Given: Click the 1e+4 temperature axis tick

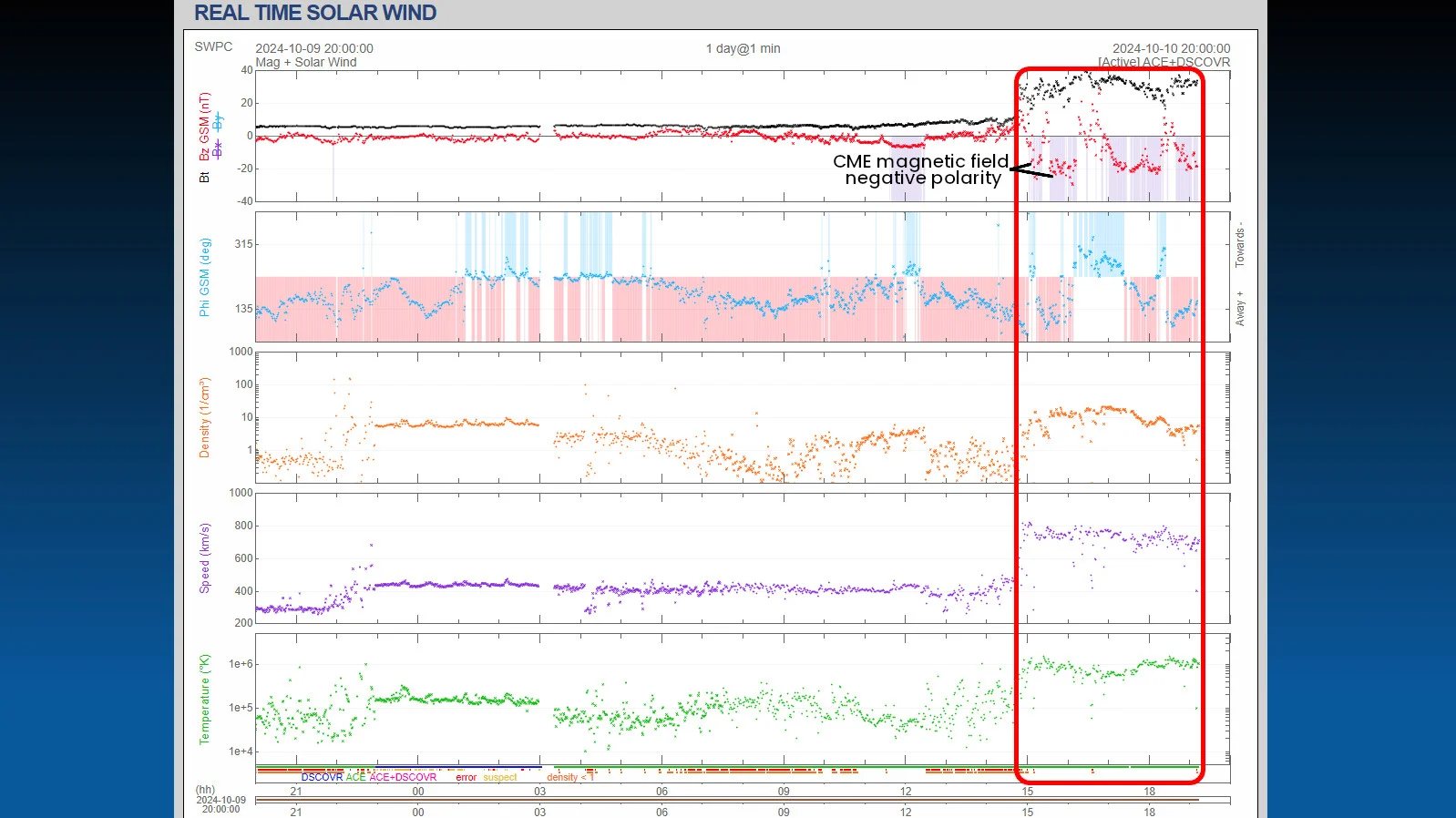Looking at the screenshot, I should pyautogui.click(x=241, y=752).
